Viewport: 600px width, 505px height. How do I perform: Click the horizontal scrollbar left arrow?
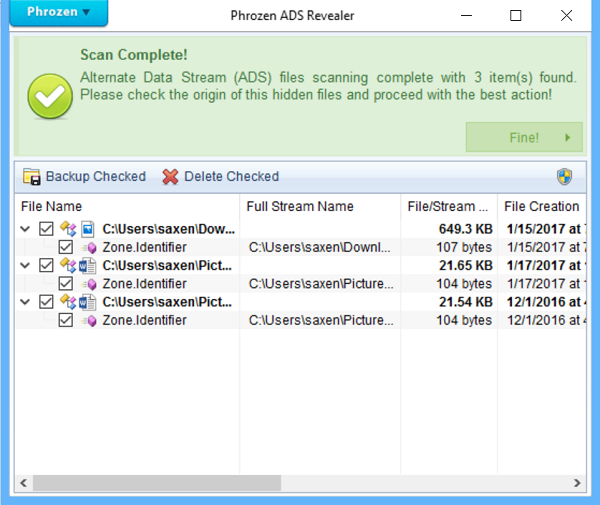(x=24, y=483)
